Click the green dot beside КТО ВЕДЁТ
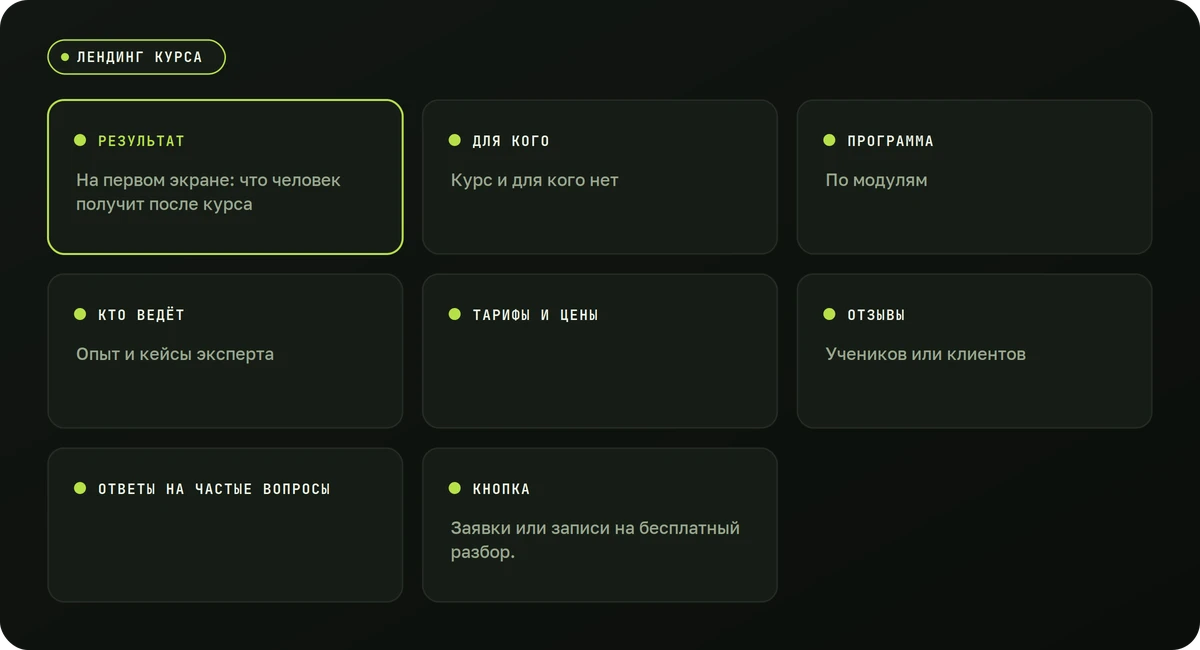The width and height of the screenshot is (1200, 650). click(x=80, y=314)
